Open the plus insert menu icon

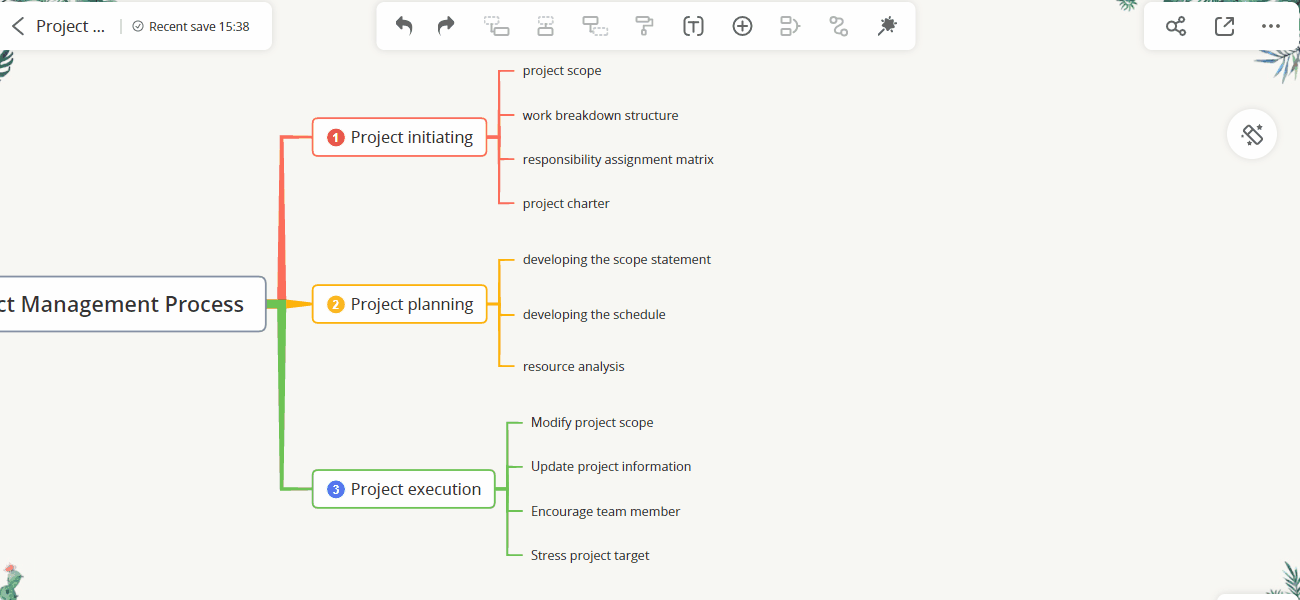742,26
